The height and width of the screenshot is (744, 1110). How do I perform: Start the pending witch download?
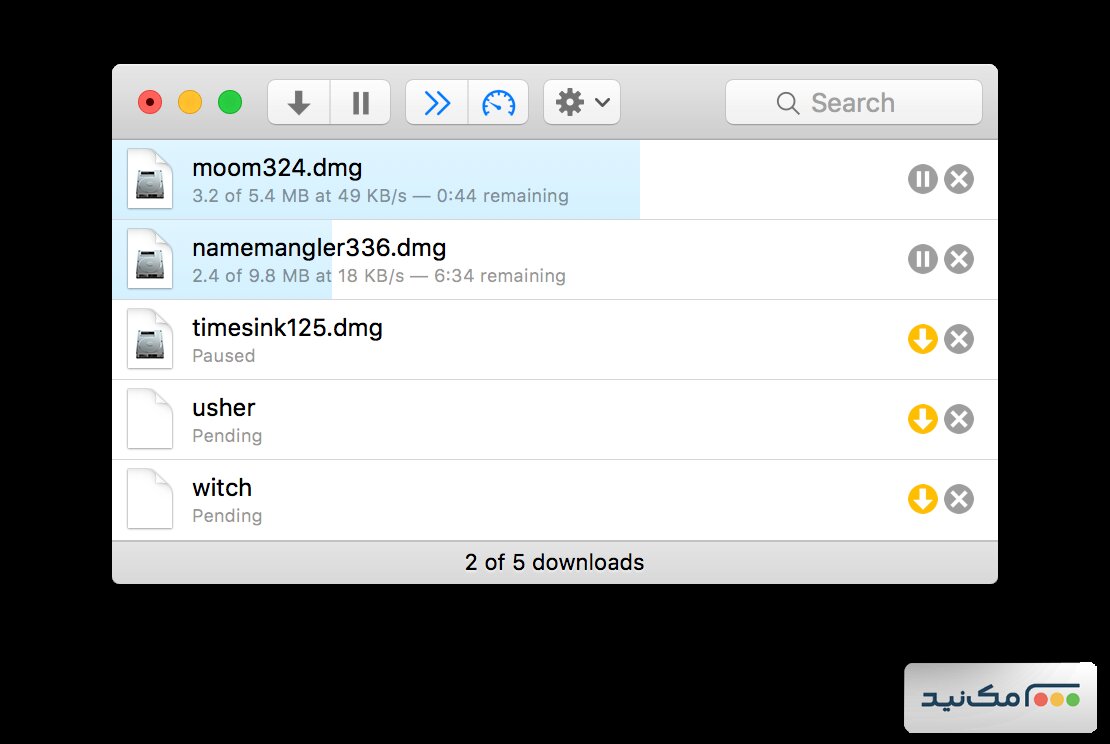coord(922,499)
